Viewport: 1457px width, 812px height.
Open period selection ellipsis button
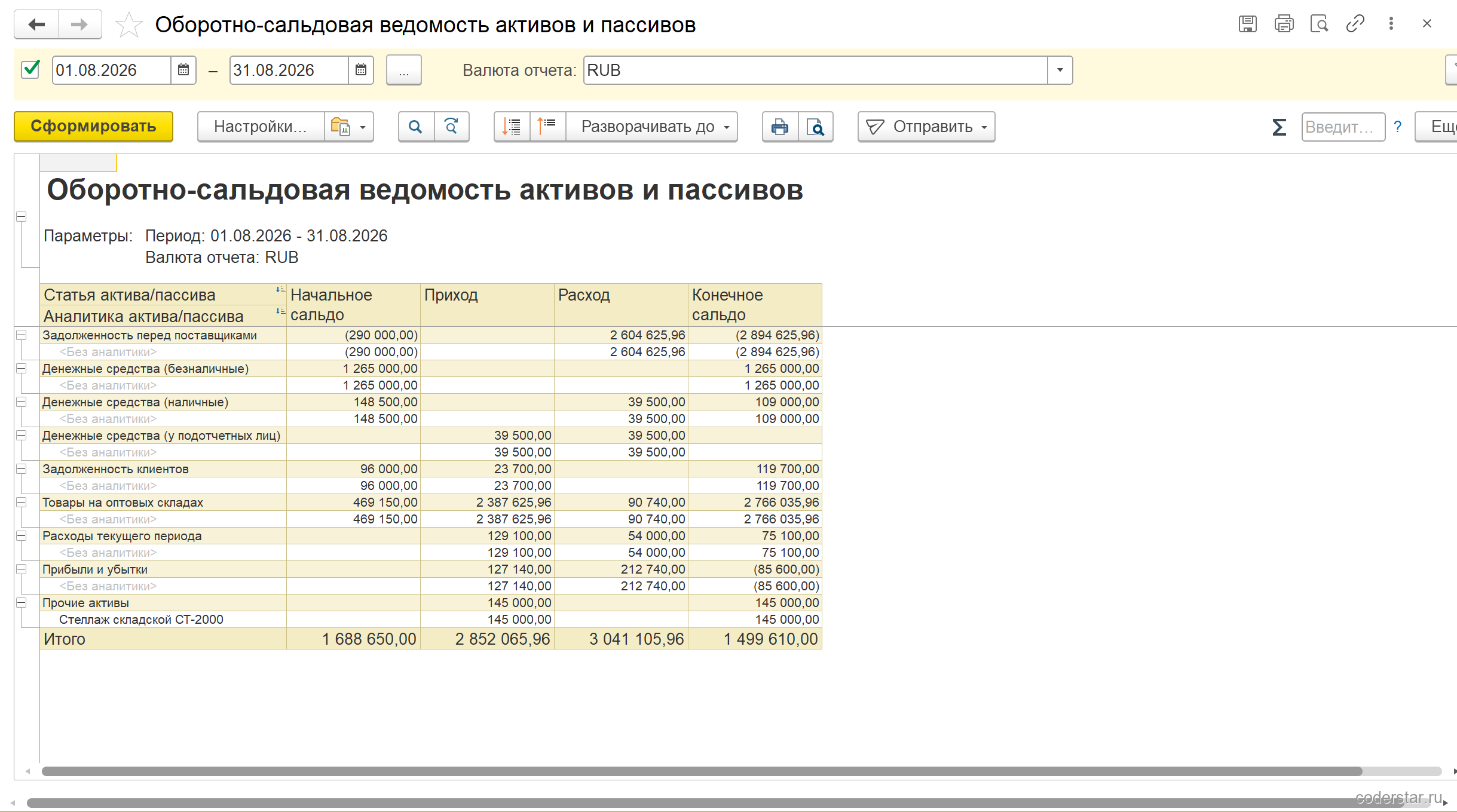click(404, 71)
